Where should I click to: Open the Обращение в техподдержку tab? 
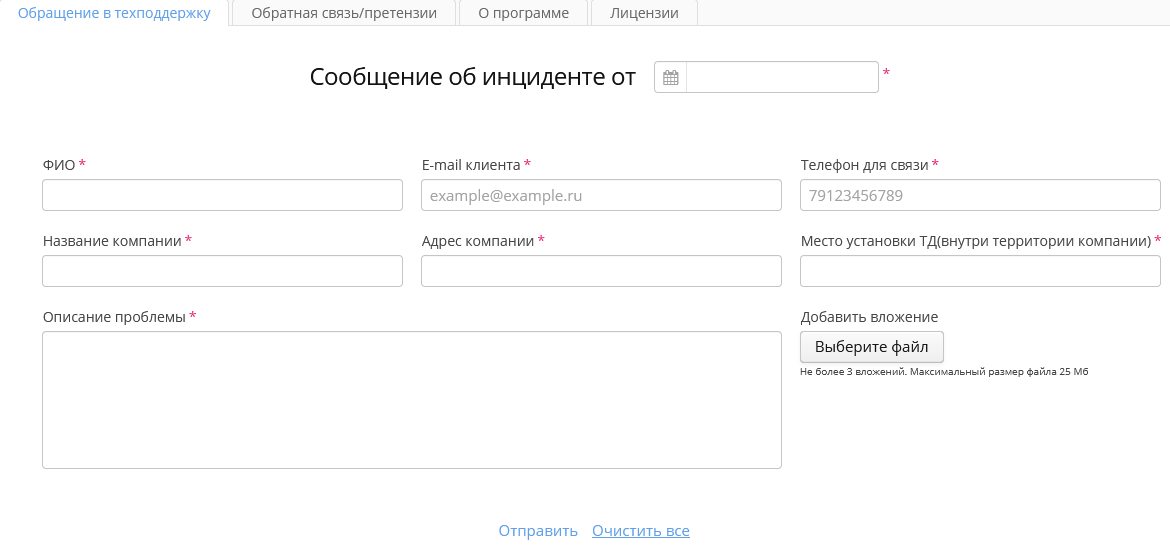[x=114, y=13]
